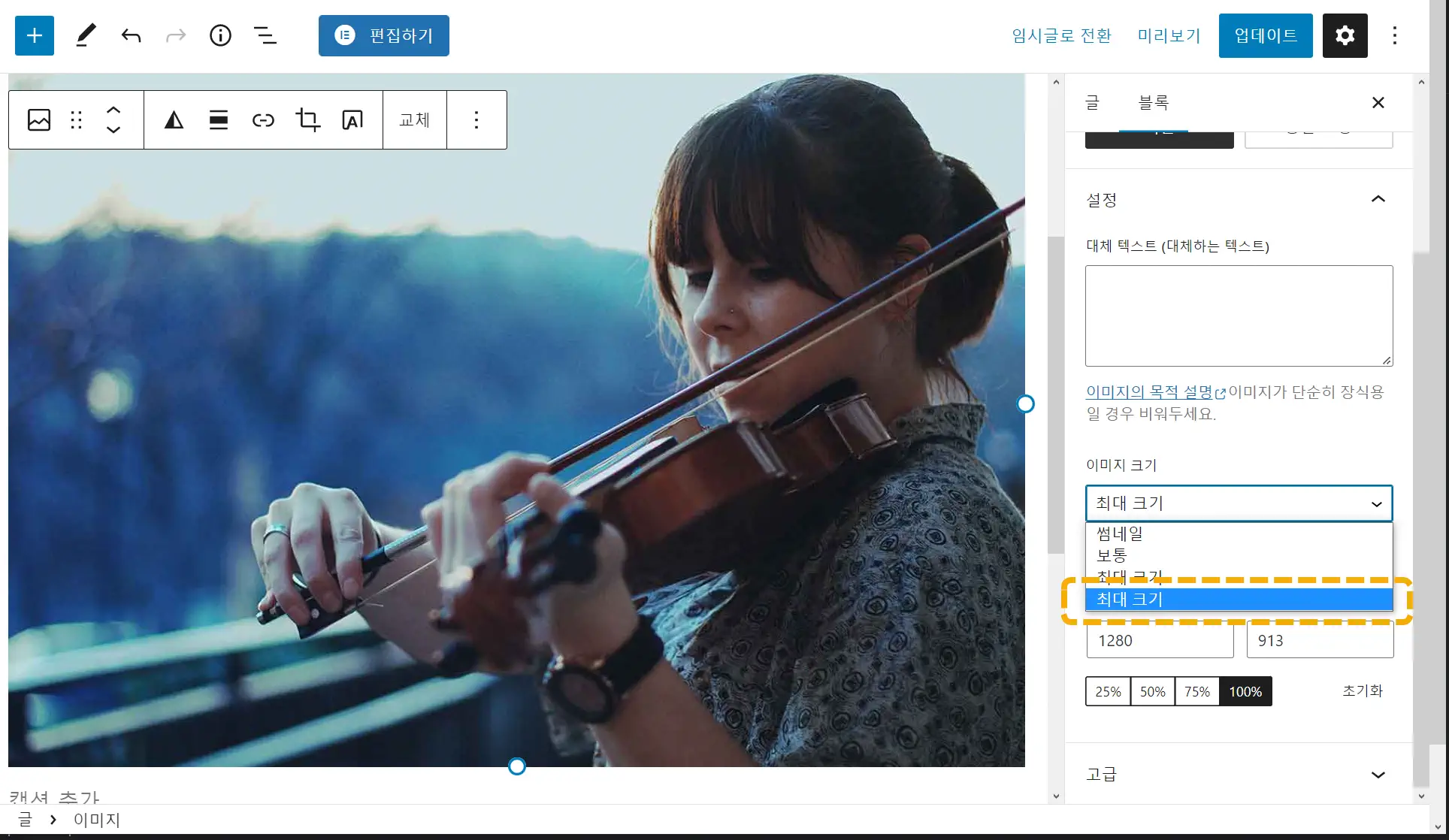The width and height of the screenshot is (1449, 840).
Task: Select the pencil tools icon
Action: click(x=86, y=35)
